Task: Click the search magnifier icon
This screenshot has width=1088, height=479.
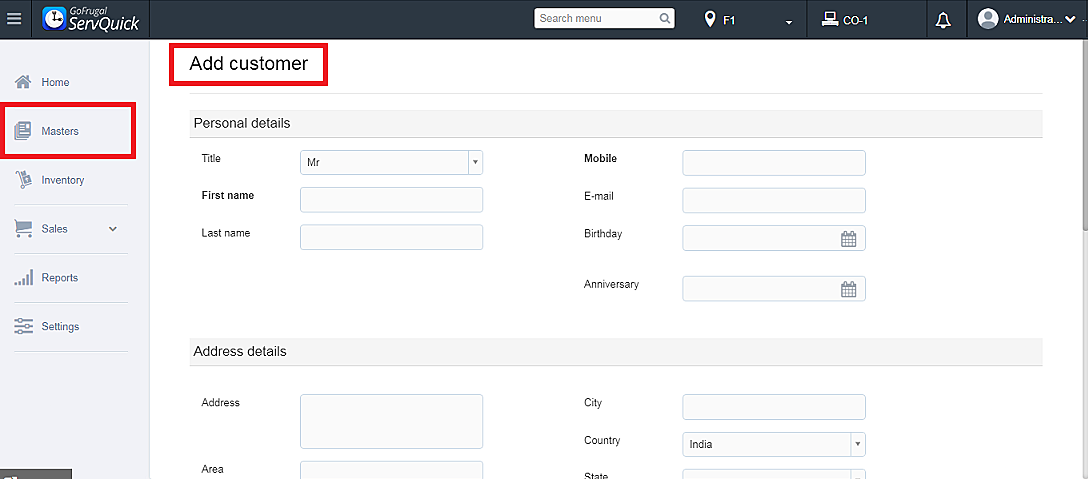Action: coord(665,18)
